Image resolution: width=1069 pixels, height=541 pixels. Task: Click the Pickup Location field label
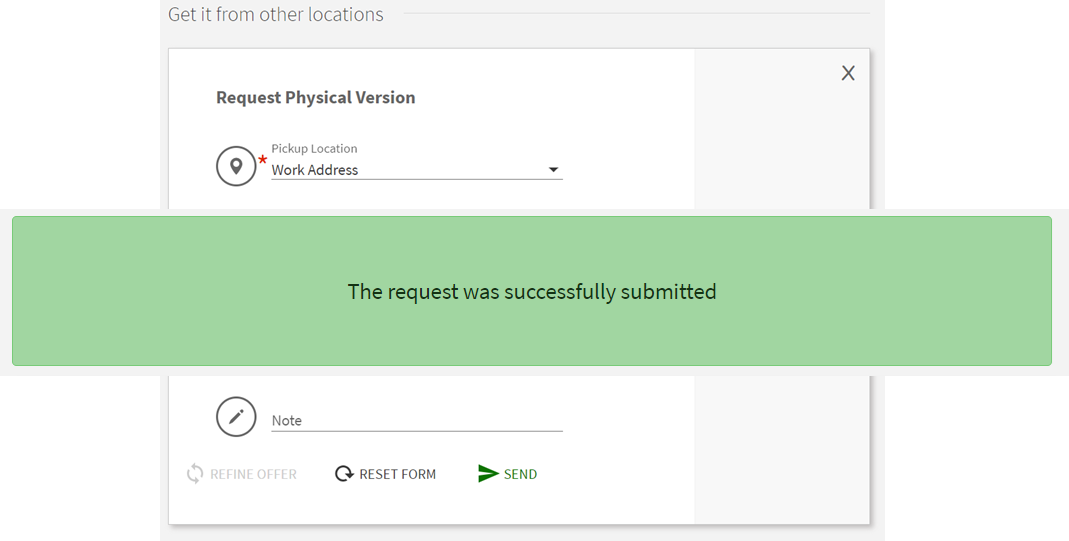[314, 148]
